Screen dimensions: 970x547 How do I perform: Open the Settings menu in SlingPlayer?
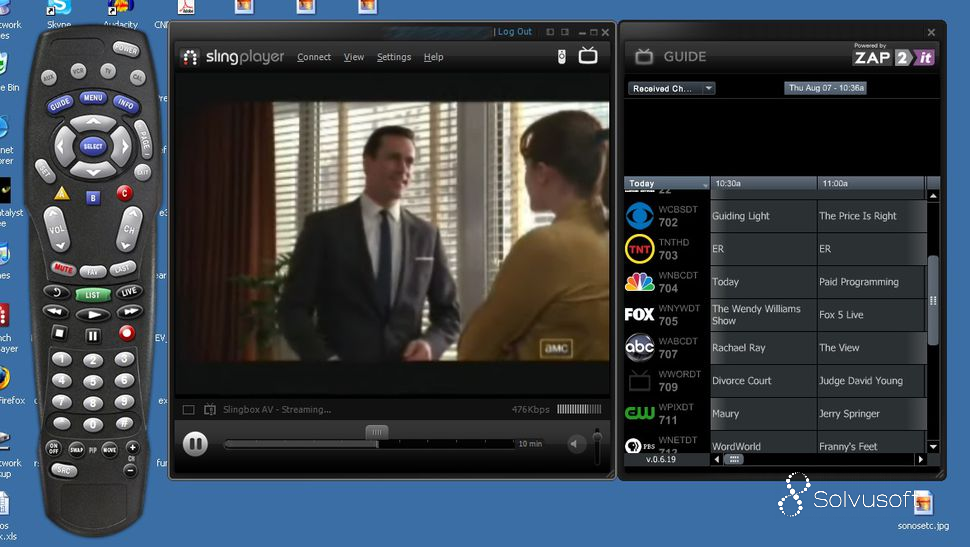click(394, 57)
